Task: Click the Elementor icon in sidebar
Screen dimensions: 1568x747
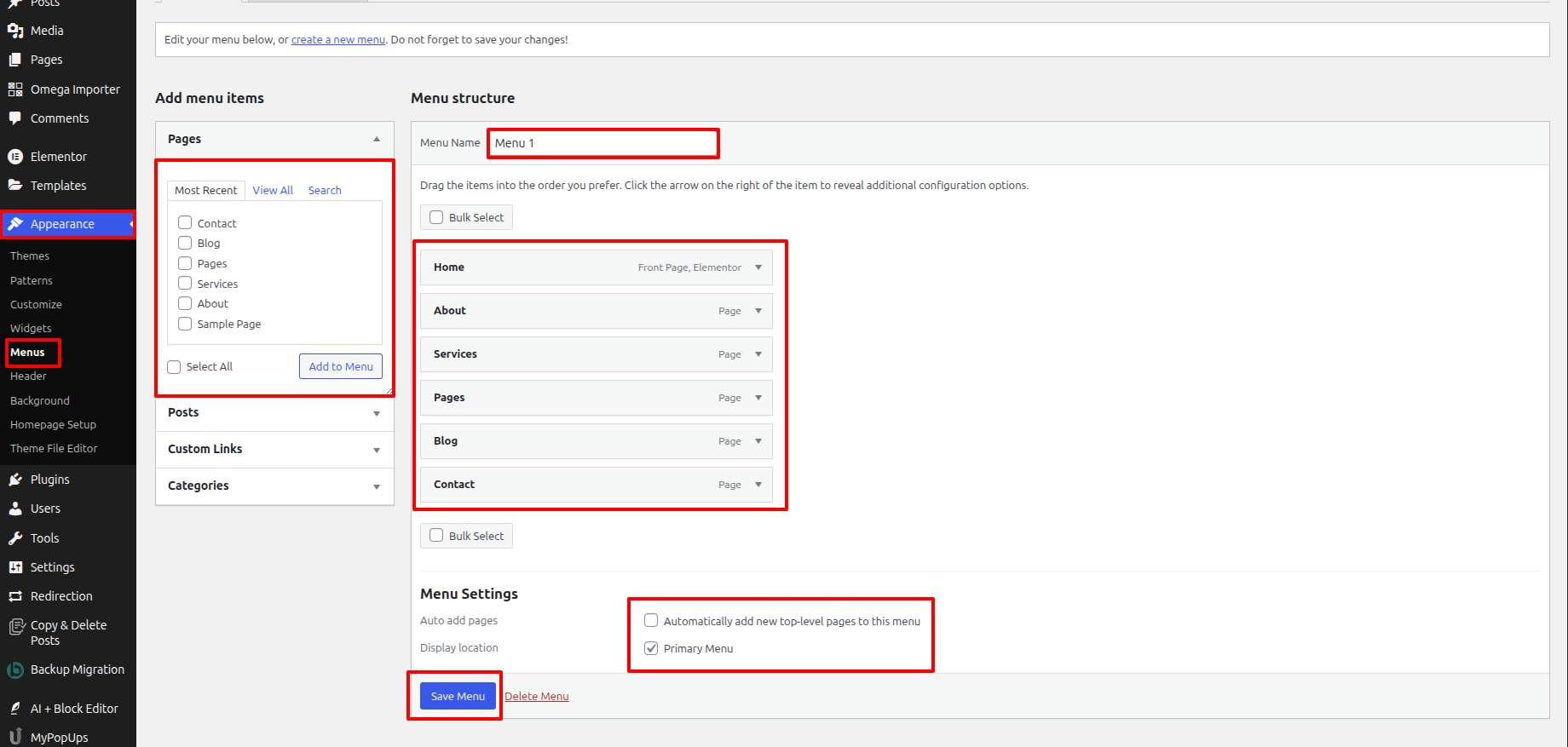Action: pos(15,157)
